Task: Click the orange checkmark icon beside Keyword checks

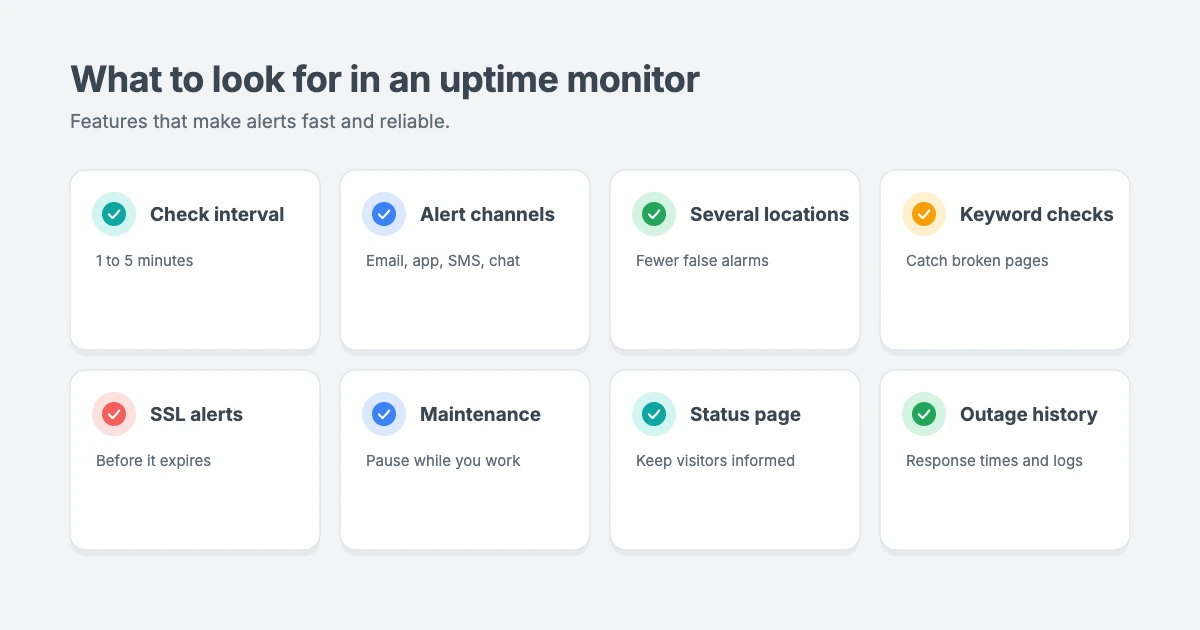Action: (924, 214)
